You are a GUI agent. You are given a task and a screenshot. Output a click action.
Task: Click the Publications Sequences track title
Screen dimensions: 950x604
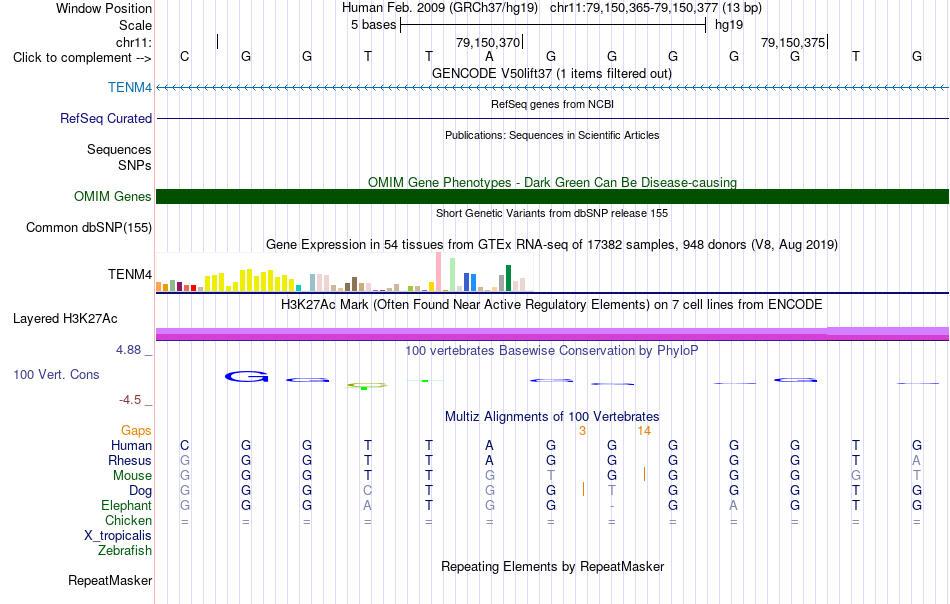click(x=552, y=135)
